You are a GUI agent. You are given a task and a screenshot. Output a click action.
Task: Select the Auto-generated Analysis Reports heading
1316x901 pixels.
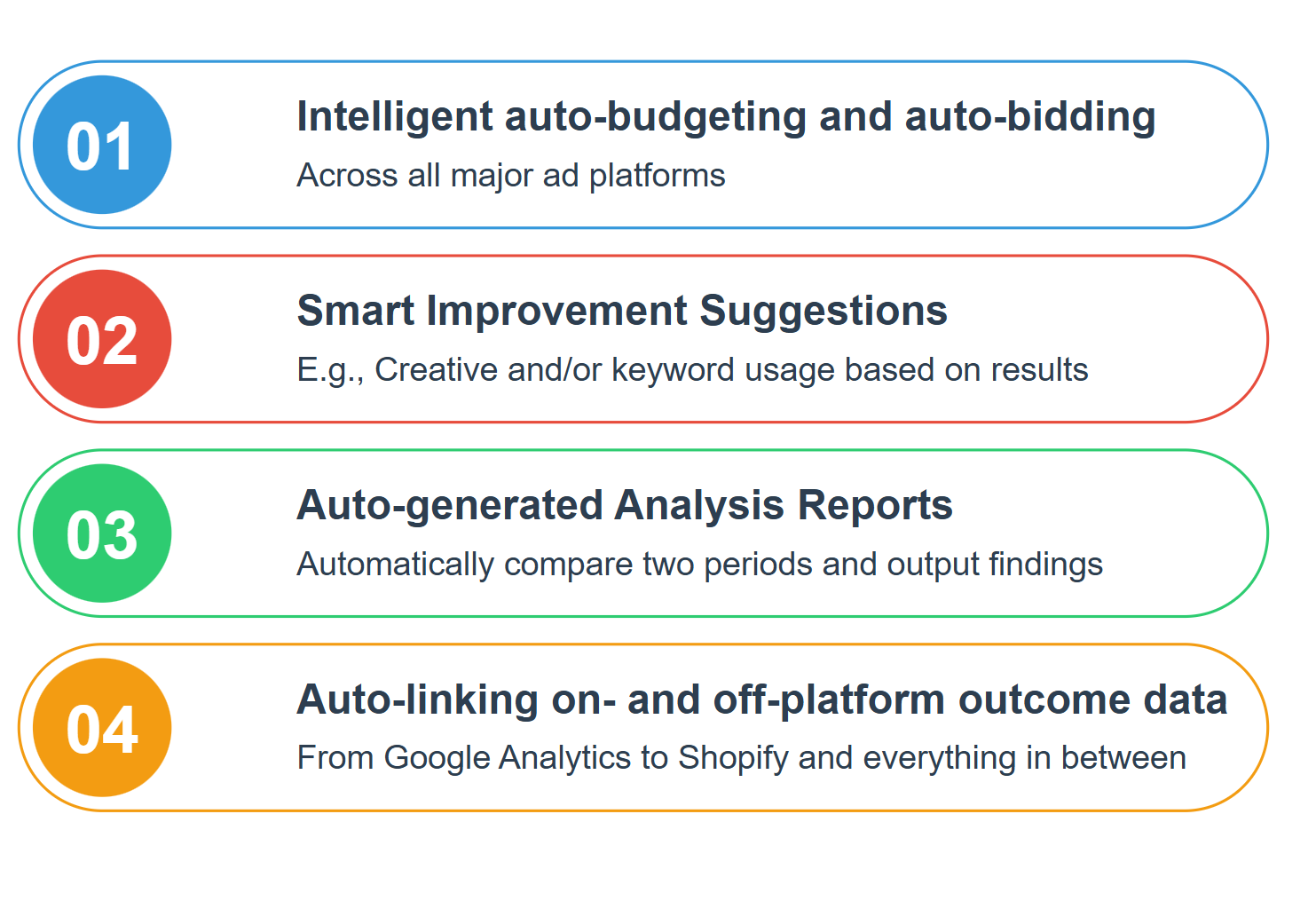click(625, 505)
